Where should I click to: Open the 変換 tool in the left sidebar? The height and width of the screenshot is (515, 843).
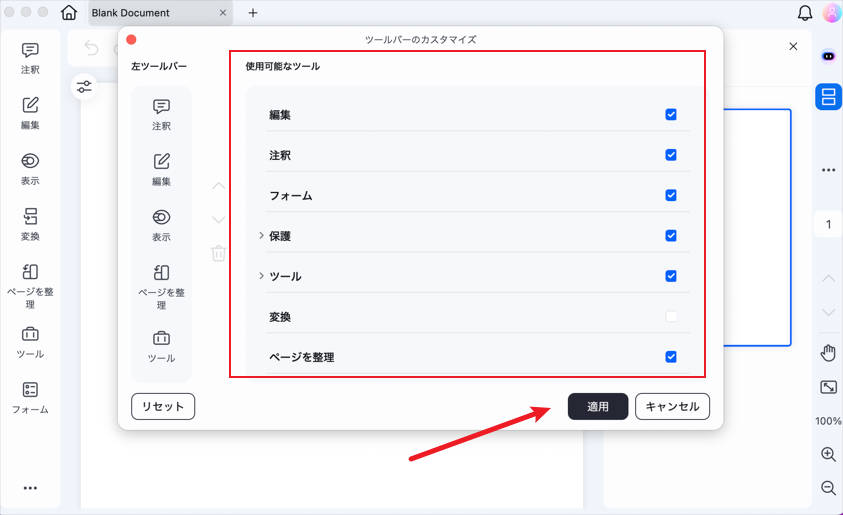30,224
